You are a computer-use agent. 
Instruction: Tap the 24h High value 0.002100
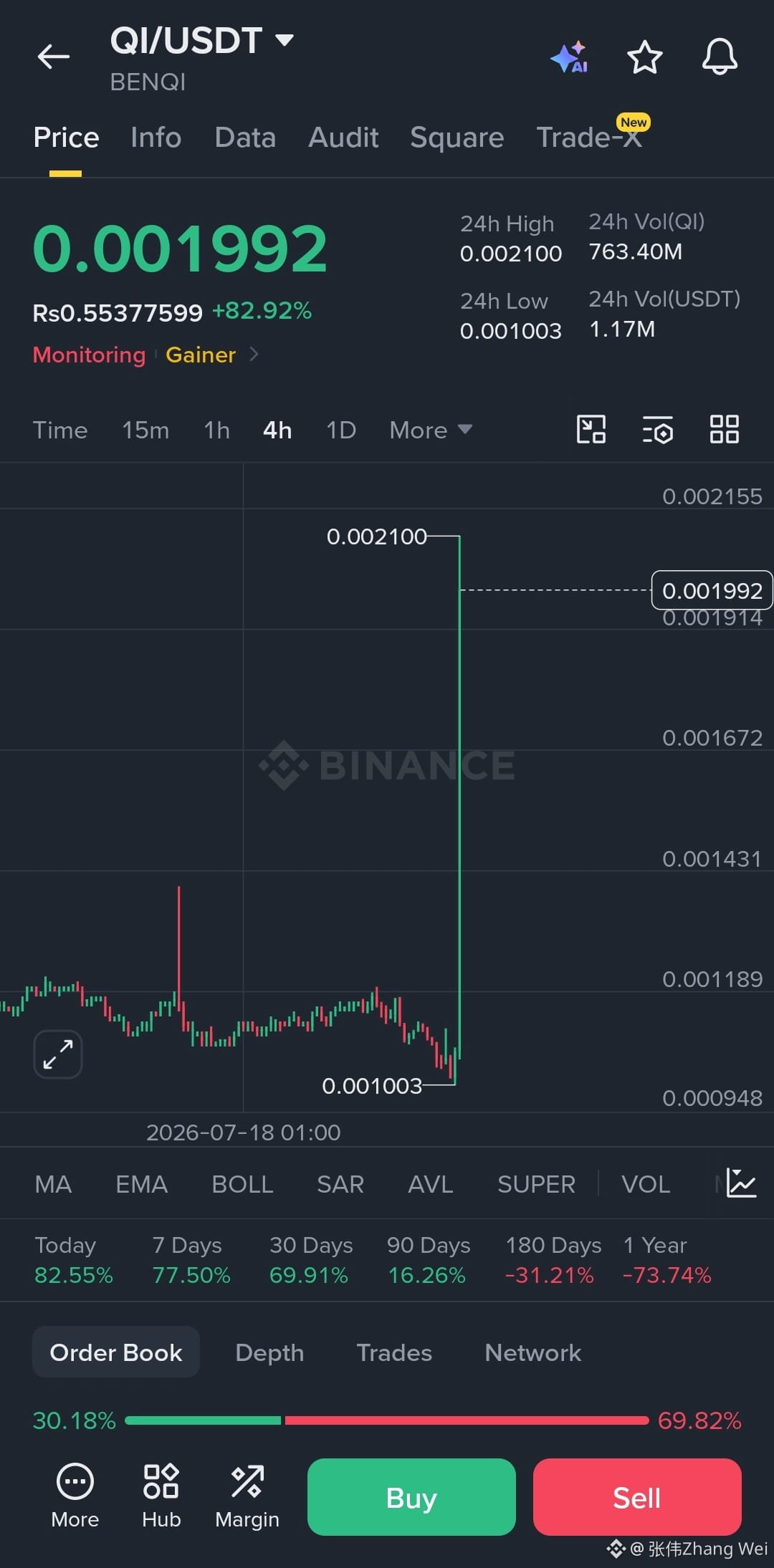click(511, 254)
